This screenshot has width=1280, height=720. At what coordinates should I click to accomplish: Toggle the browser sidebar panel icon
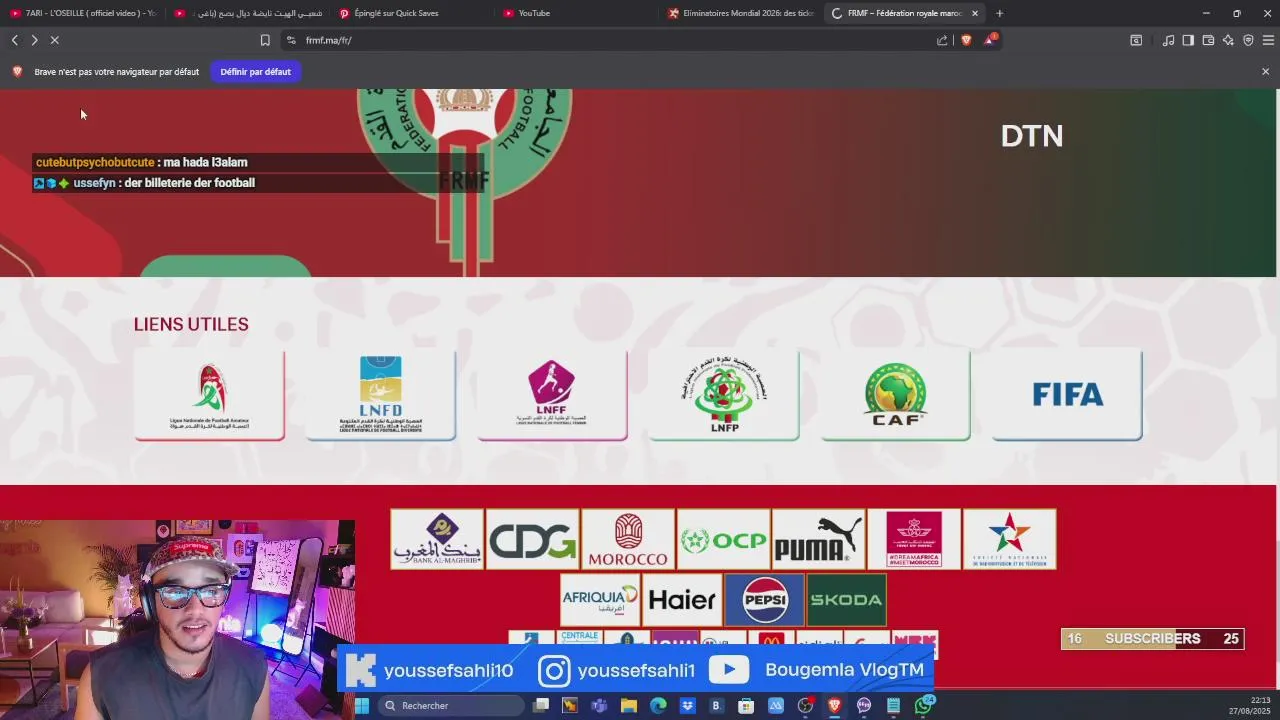pos(1188,40)
